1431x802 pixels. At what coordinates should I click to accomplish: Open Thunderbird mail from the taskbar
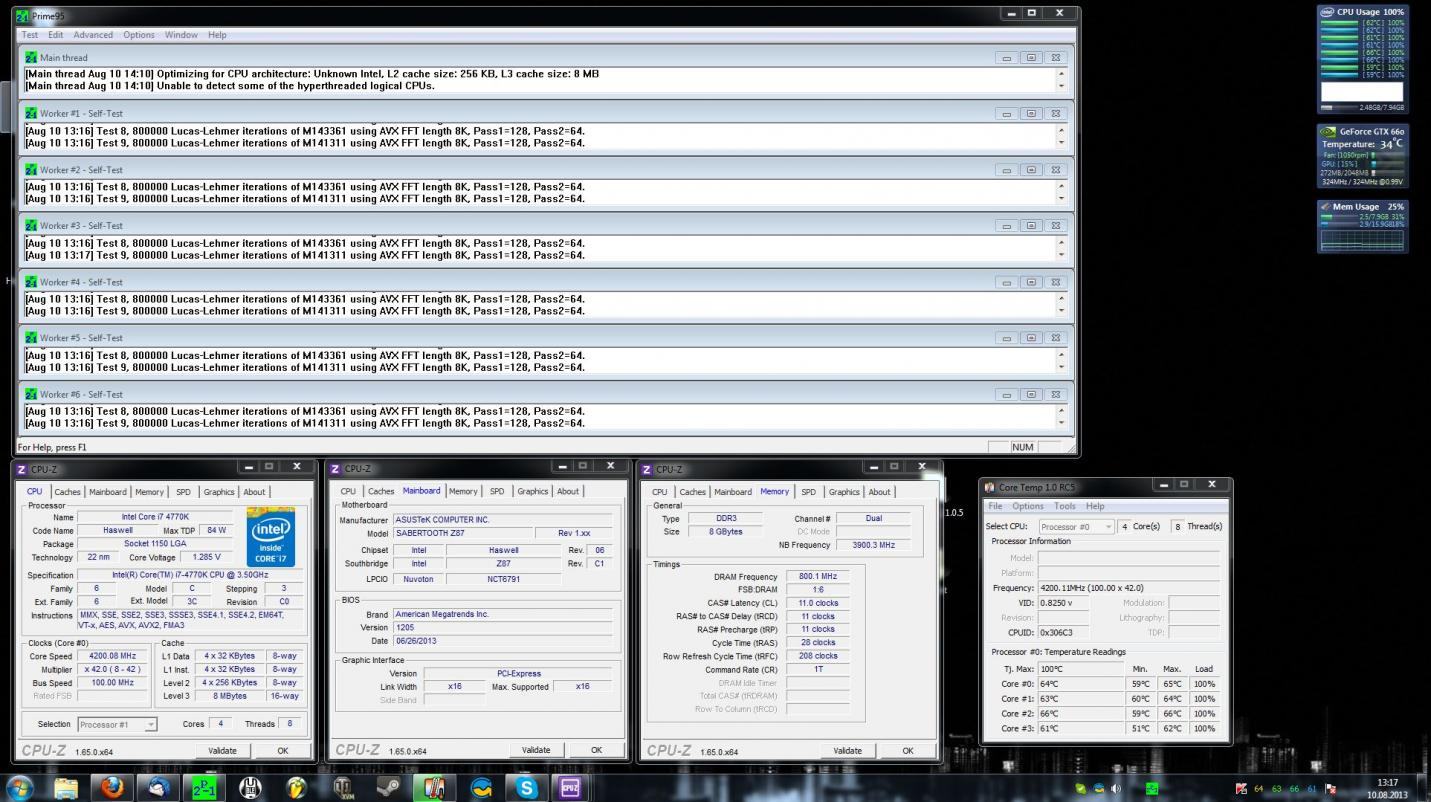click(158, 788)
